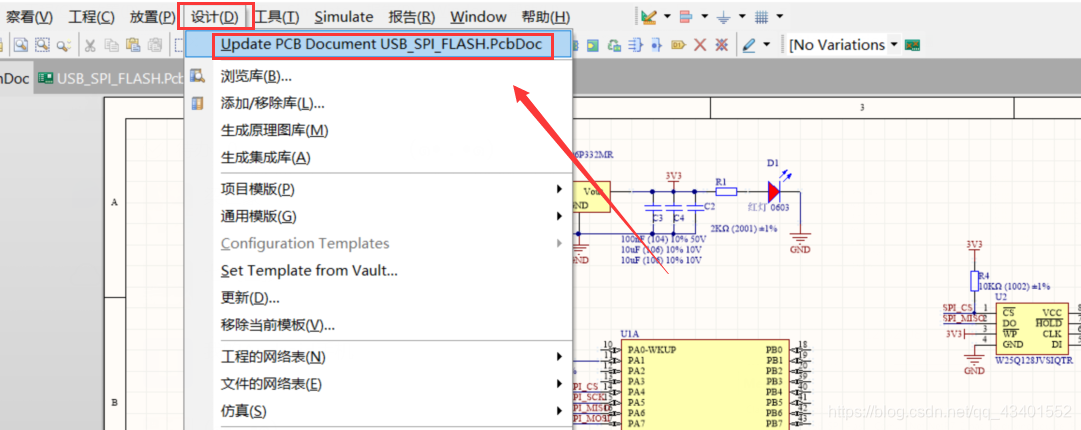This screenshot has height=430, width=1081.
Task: Expand 项目模版(P) submenu arrow
Action: tap(560, 188)
